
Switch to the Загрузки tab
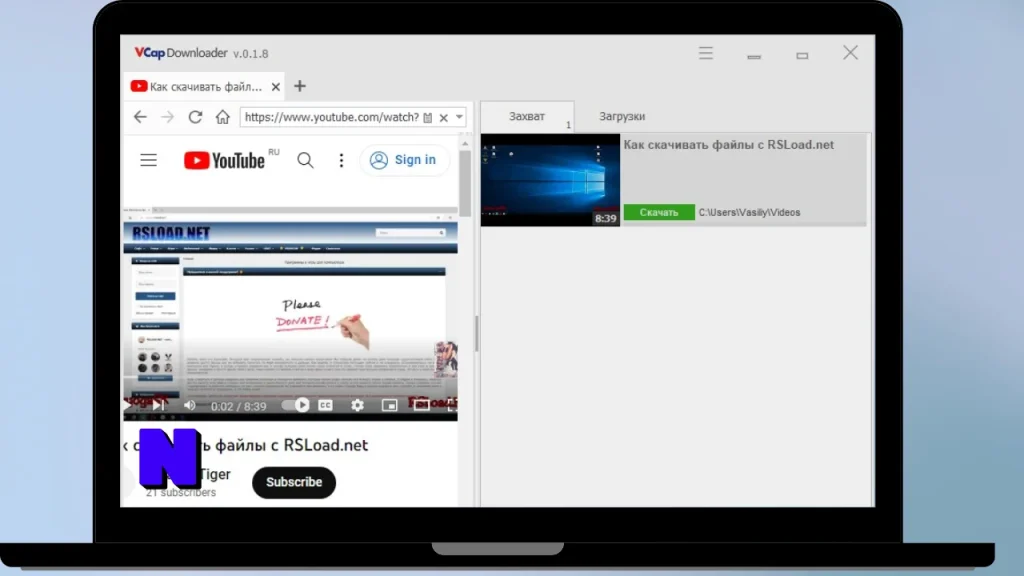622,116
